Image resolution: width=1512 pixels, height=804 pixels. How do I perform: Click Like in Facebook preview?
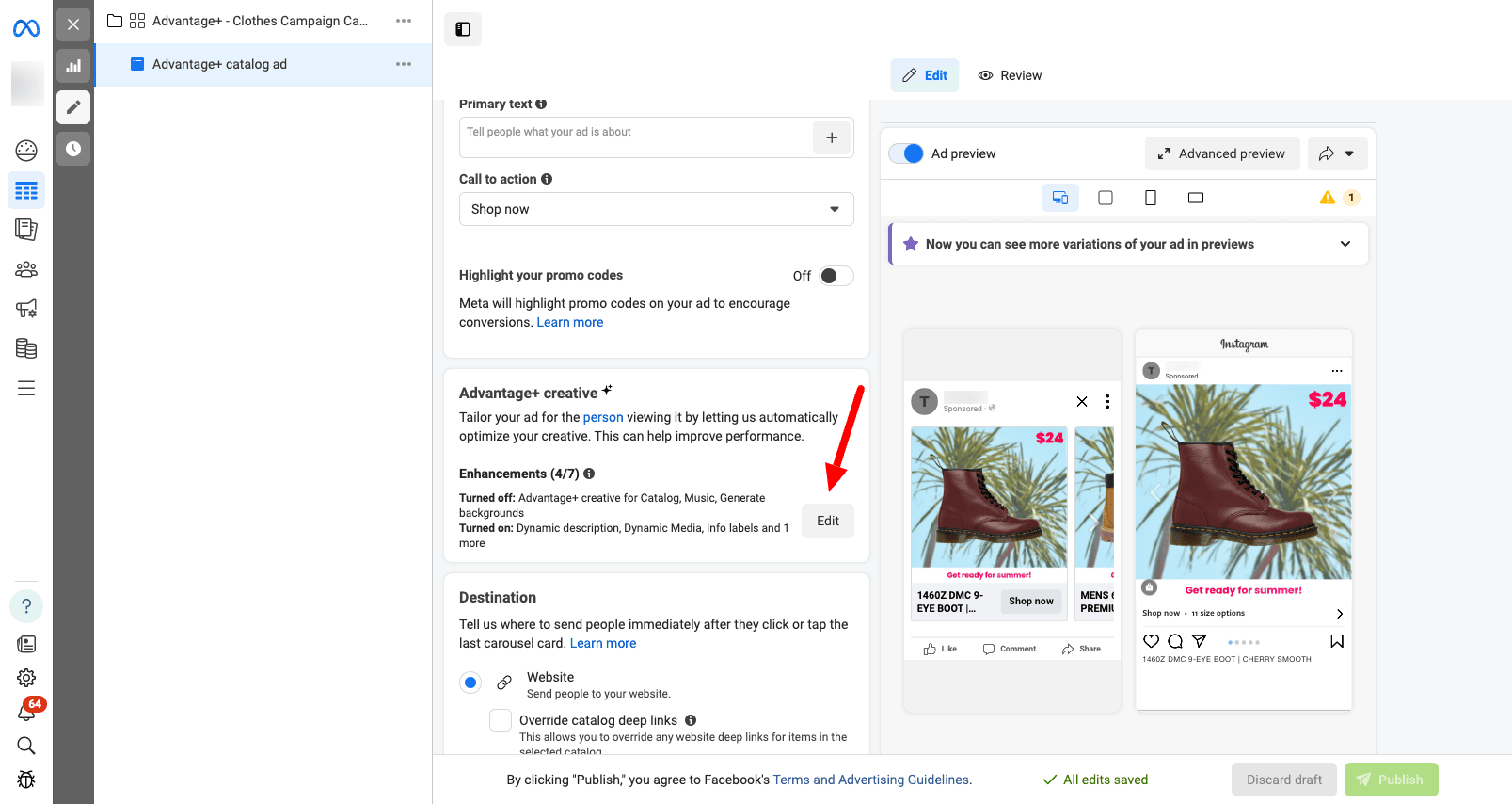(940, 649)
